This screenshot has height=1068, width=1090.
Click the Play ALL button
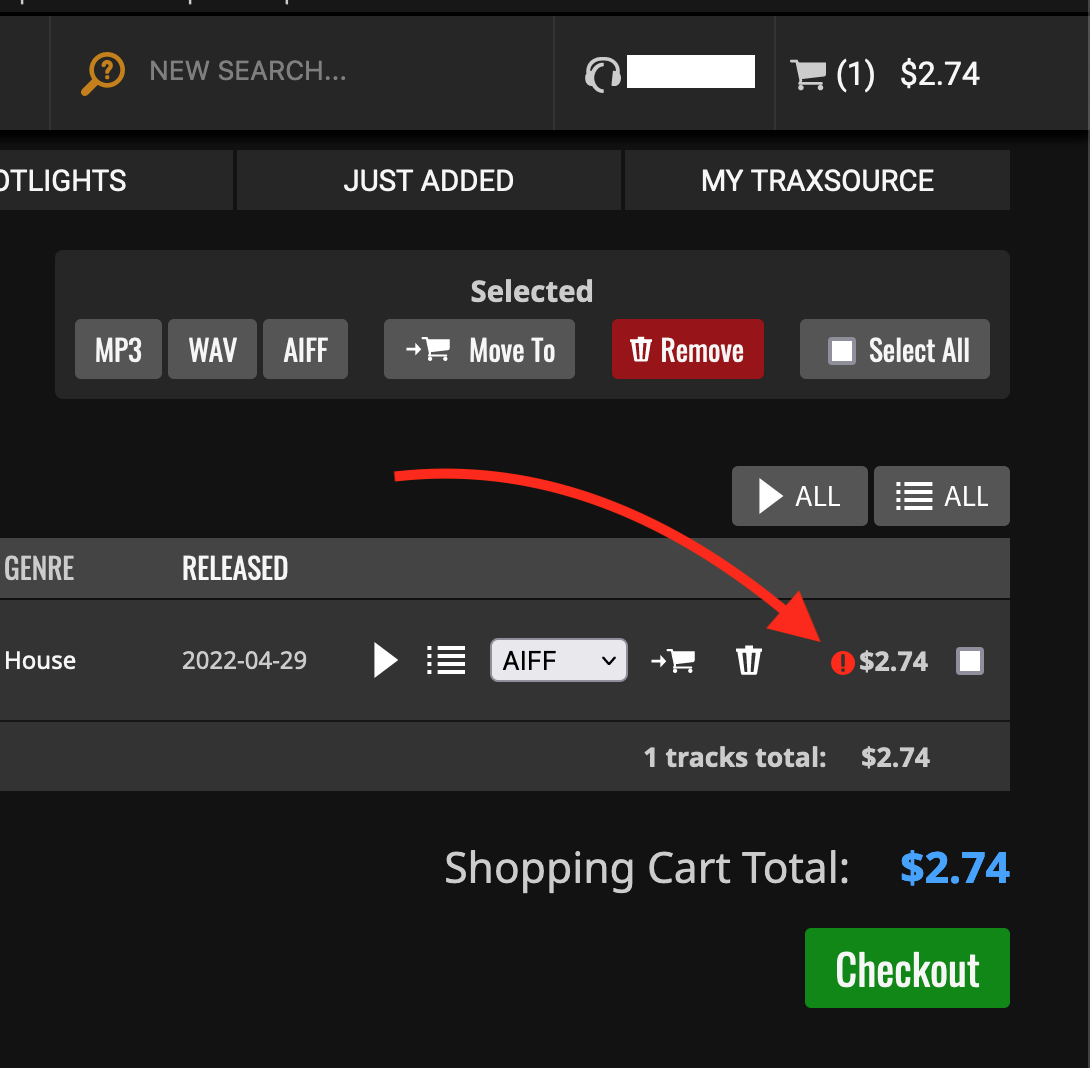799,496
